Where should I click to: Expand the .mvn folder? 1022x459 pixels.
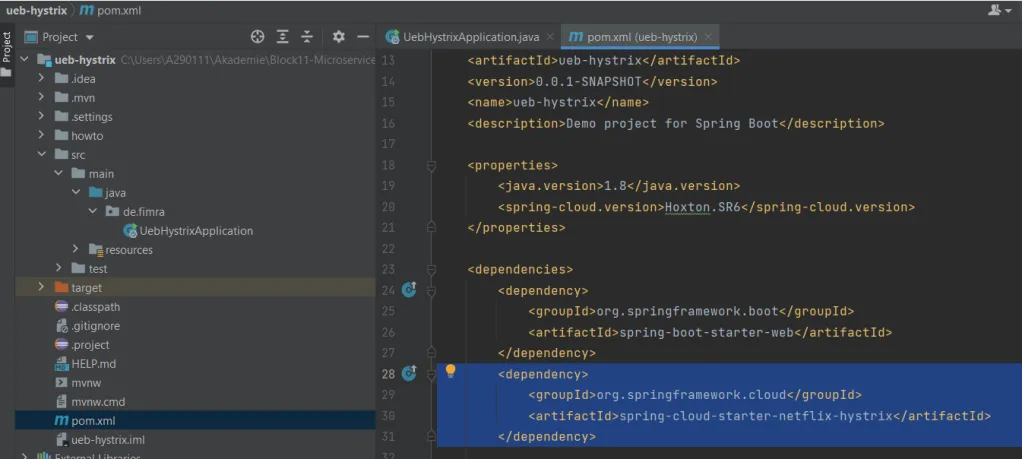click(42, 98)
